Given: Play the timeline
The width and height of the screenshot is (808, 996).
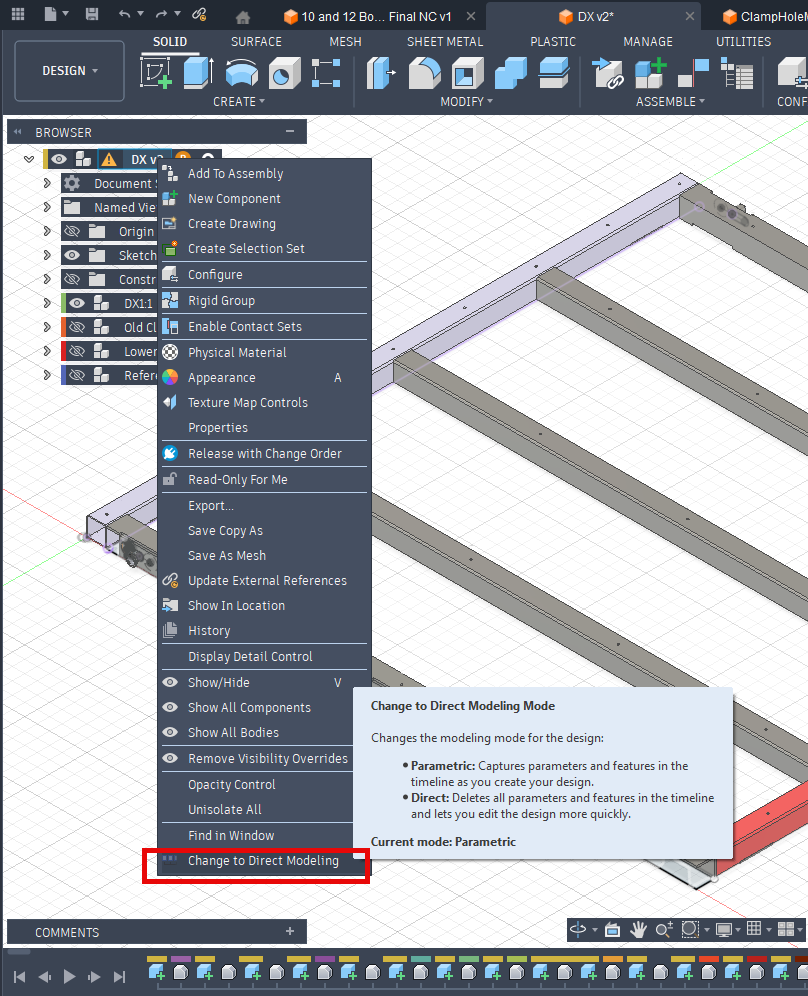Looking at the screenshot, I should pyautogui.click(x=69, y=976).
